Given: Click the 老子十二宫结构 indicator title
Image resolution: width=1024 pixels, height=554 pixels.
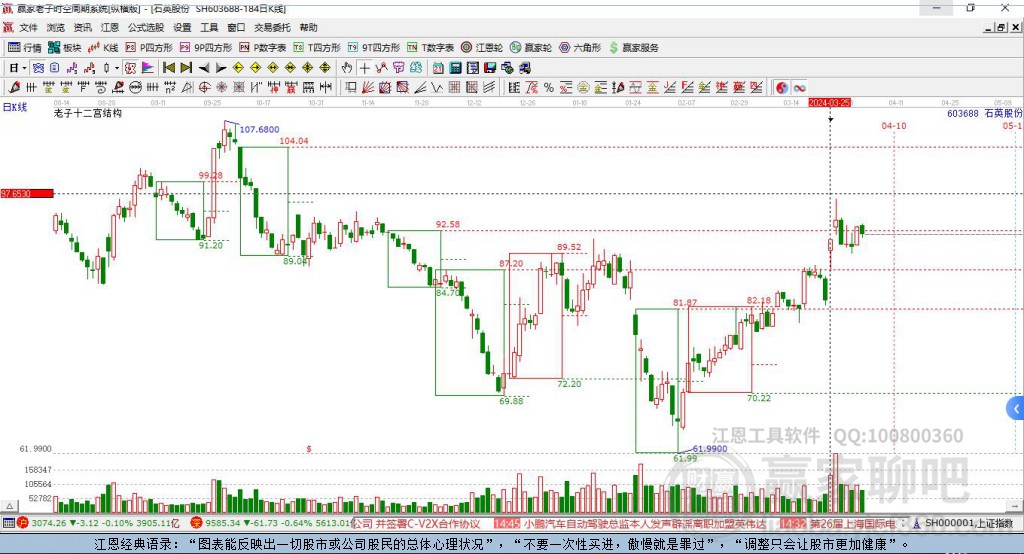Looking at the screenshot, I should [88, 113].
